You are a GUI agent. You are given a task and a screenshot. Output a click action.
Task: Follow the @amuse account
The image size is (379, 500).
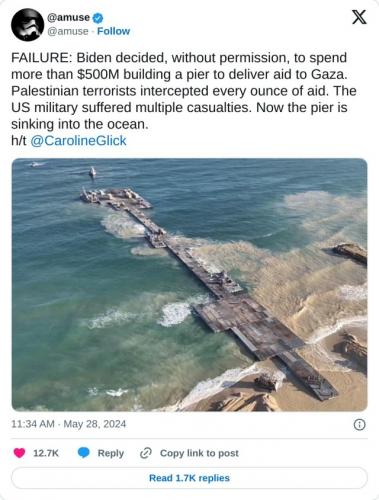click(x=113, y=31)
